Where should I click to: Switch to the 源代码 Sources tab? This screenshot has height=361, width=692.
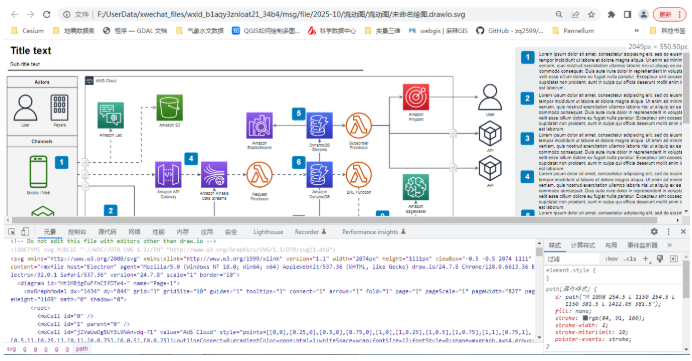[x=107, y=232]
